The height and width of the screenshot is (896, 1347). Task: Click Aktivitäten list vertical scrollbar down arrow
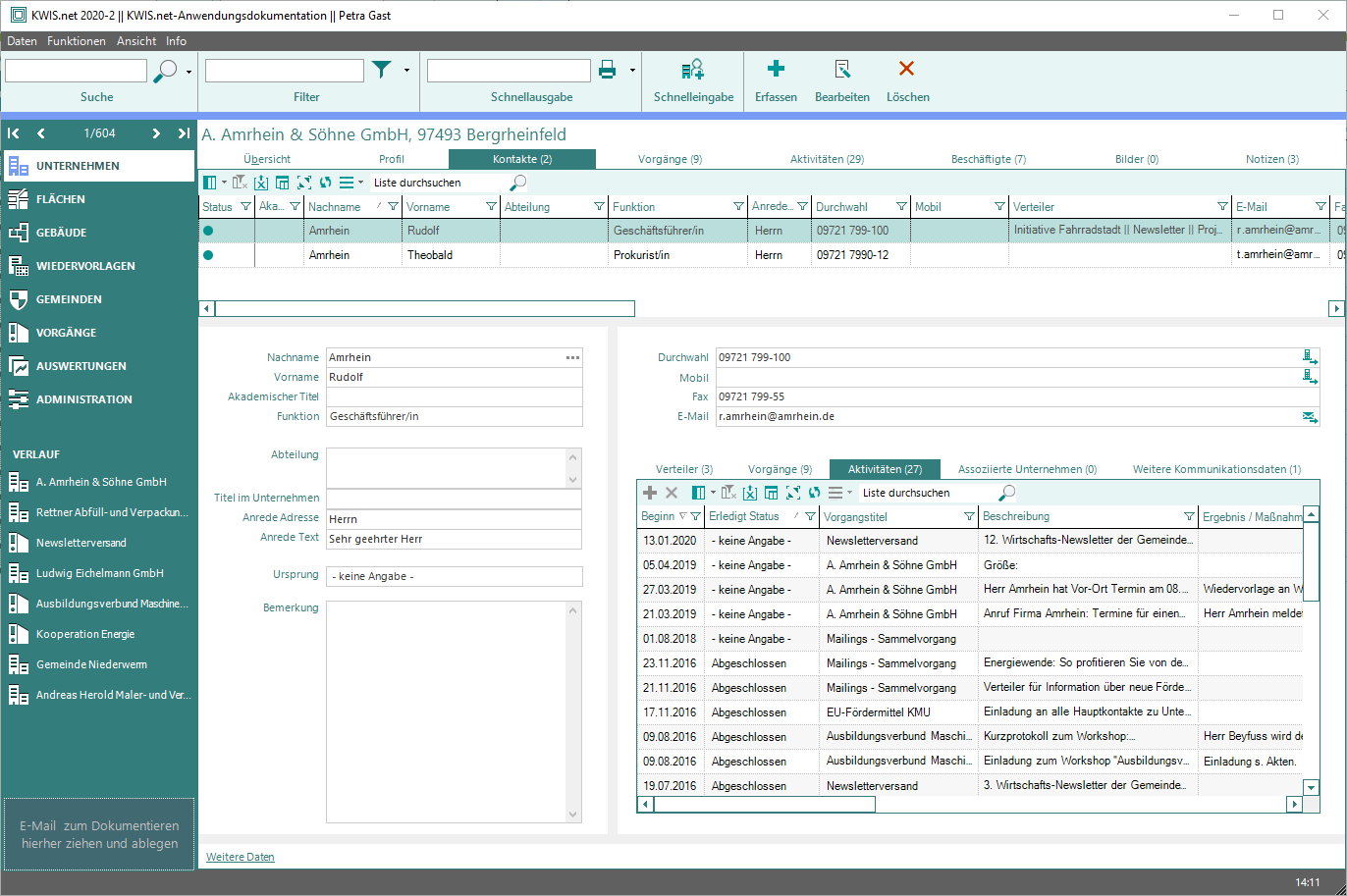click(x=1311, y=787)
